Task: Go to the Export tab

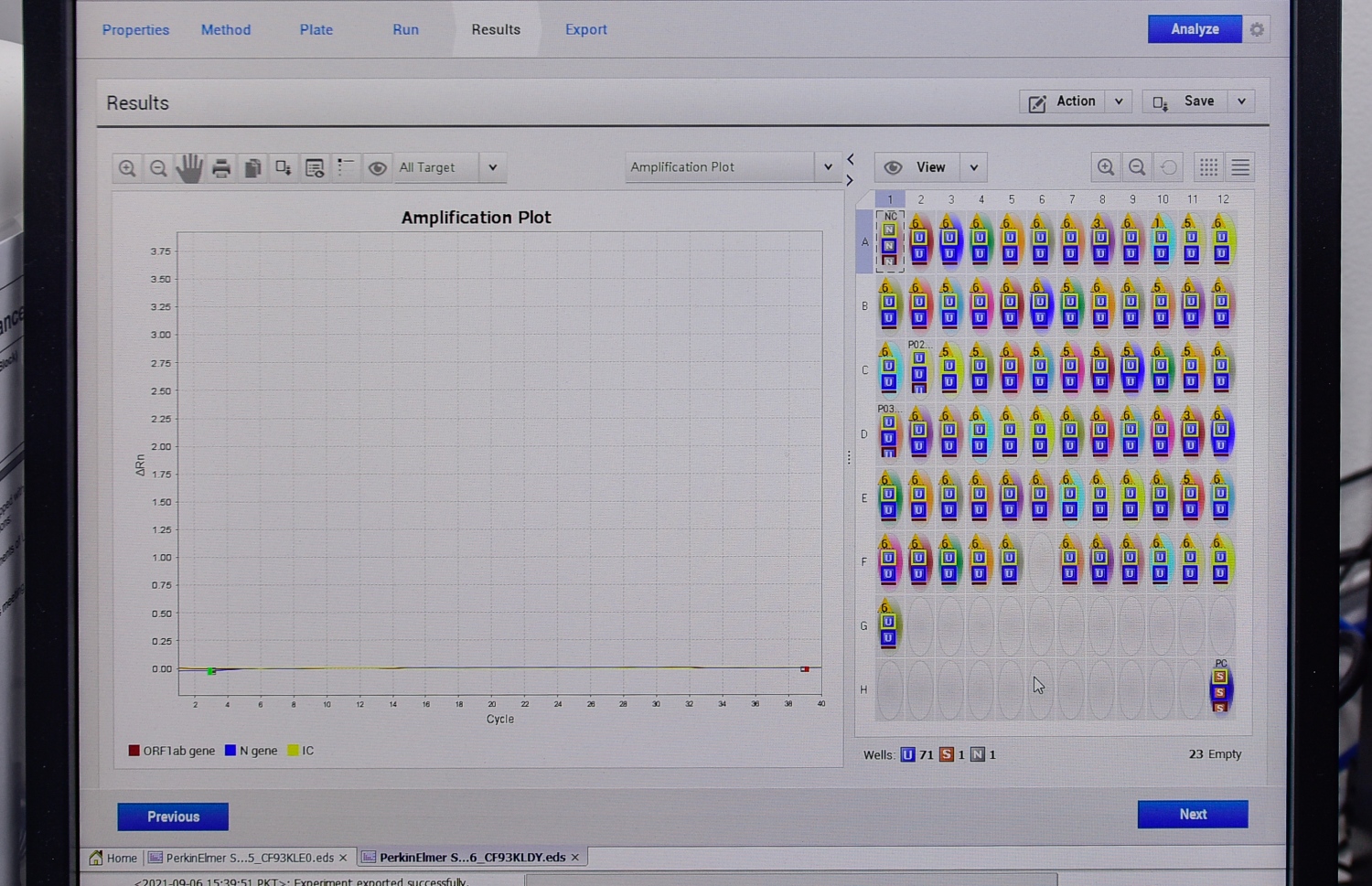Action: [585, 30]
